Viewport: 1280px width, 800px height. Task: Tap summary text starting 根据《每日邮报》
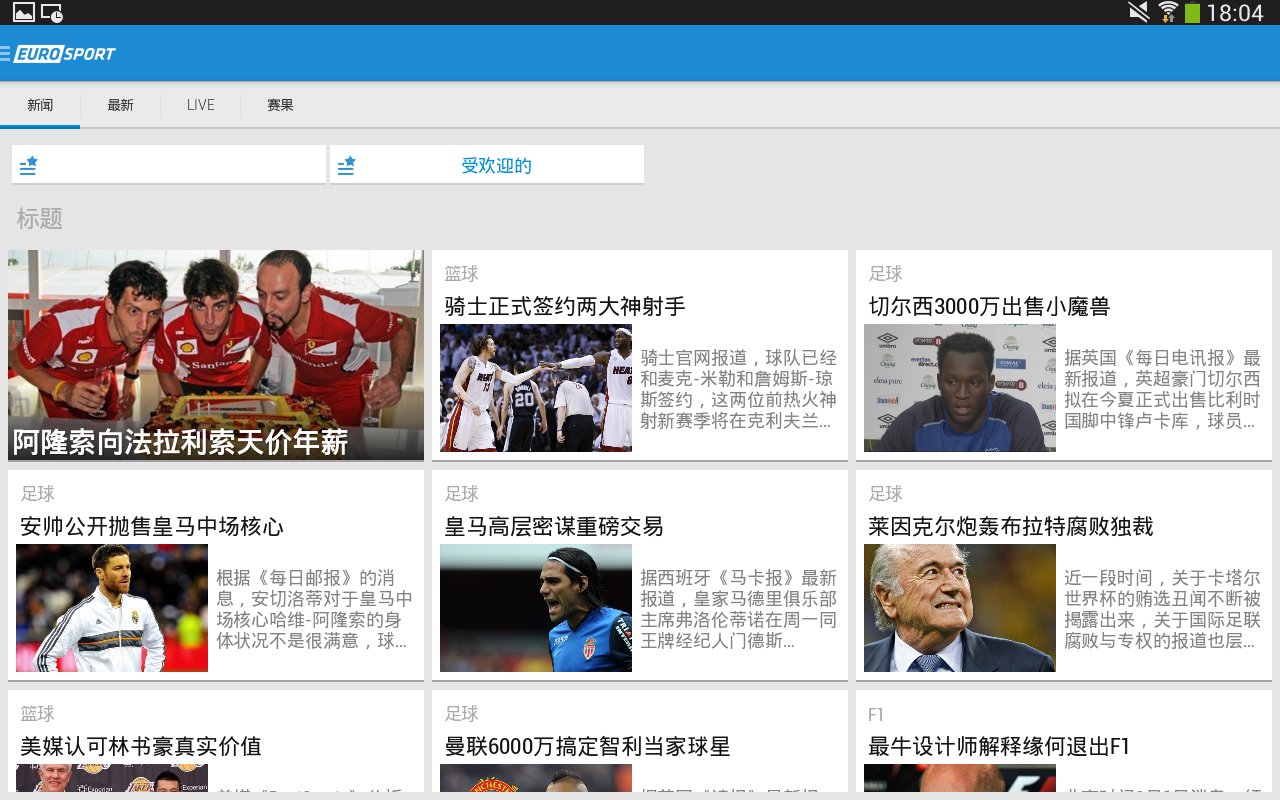(315, 610)
